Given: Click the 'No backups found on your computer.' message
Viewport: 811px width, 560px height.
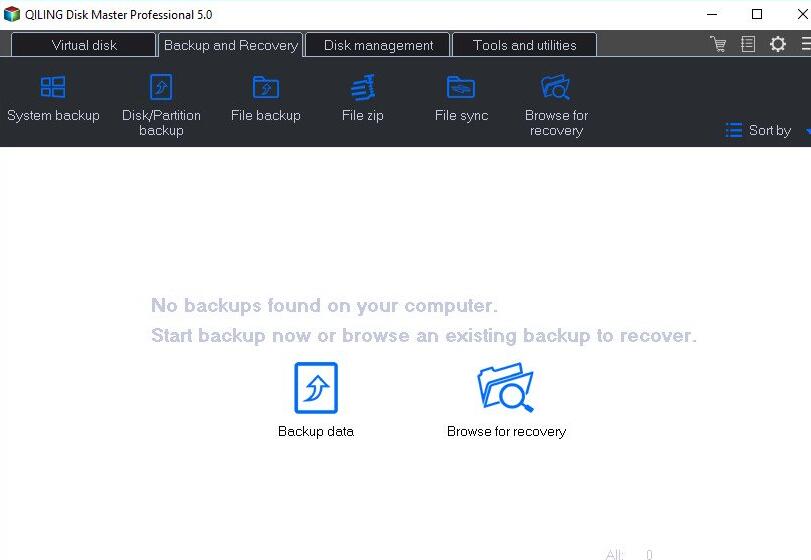Looking at the screenshot, I should 324,306.
